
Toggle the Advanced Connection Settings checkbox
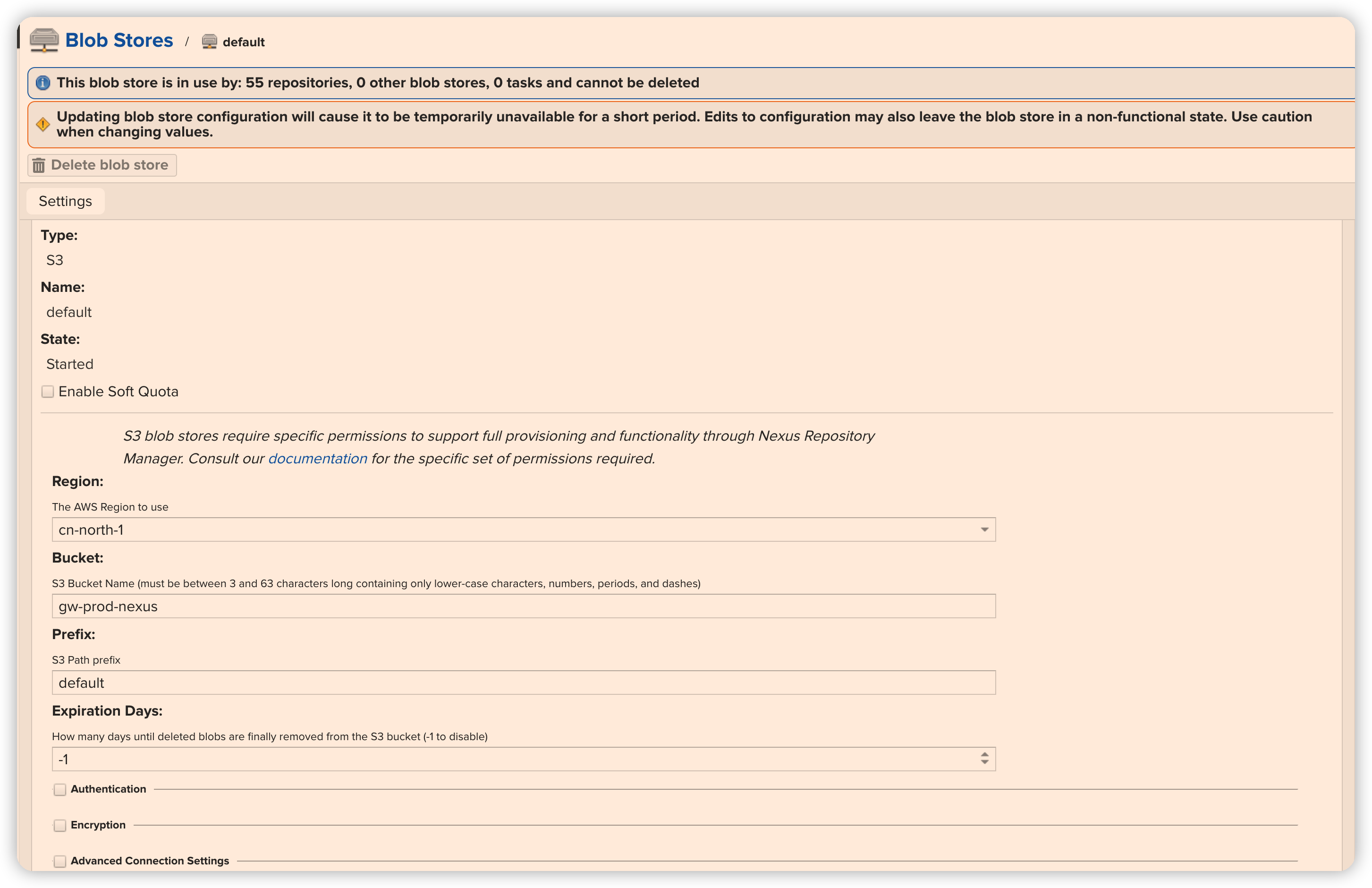[x=60, y=861]
